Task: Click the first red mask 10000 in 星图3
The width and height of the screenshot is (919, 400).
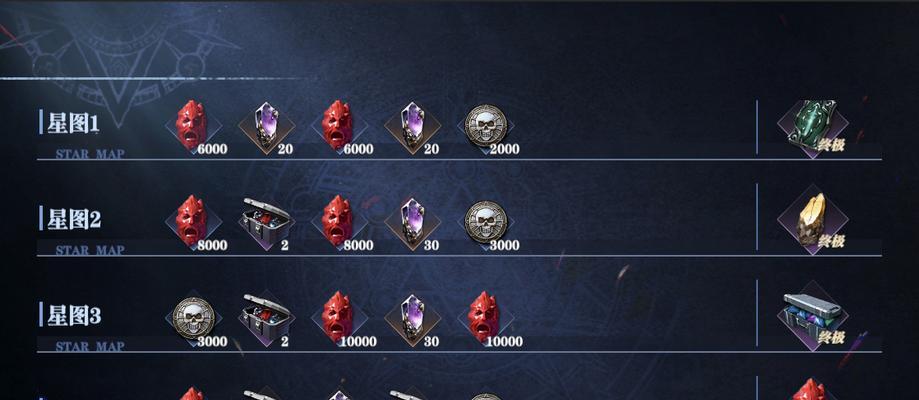Action: pyautogui.click(x=340, y=319)
